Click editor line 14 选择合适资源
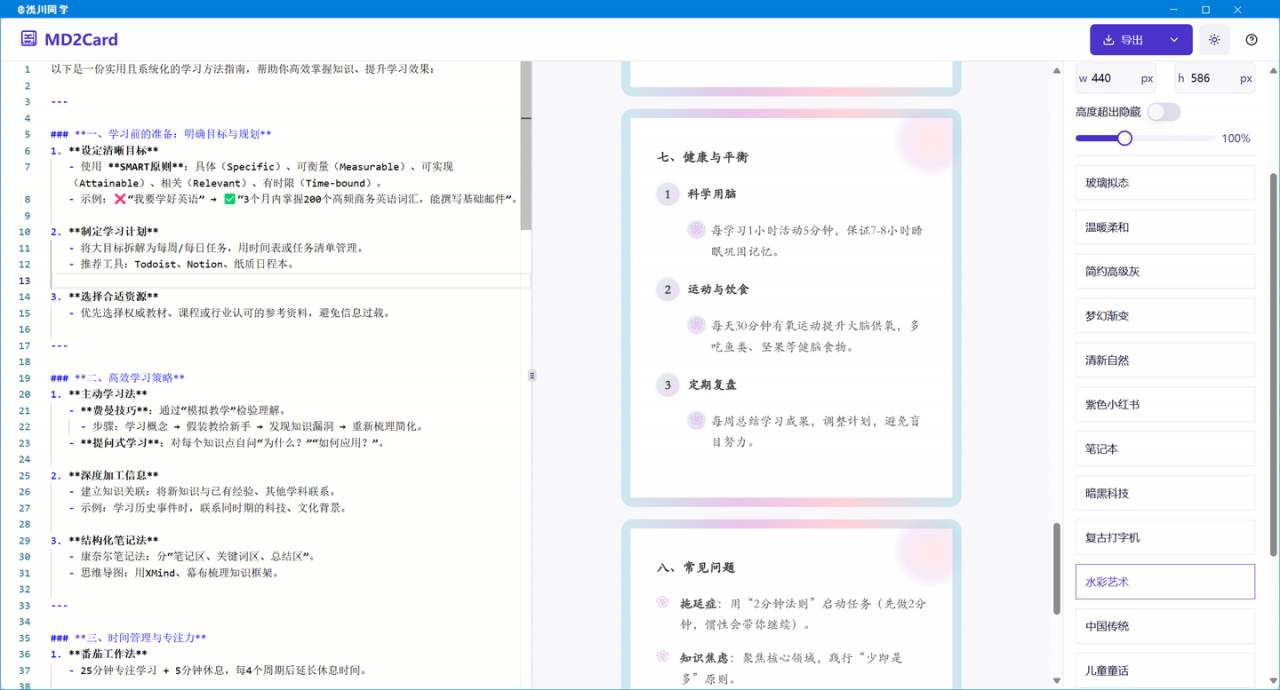The height and width of the screenshot is (690, 1280). click(104, 296)
